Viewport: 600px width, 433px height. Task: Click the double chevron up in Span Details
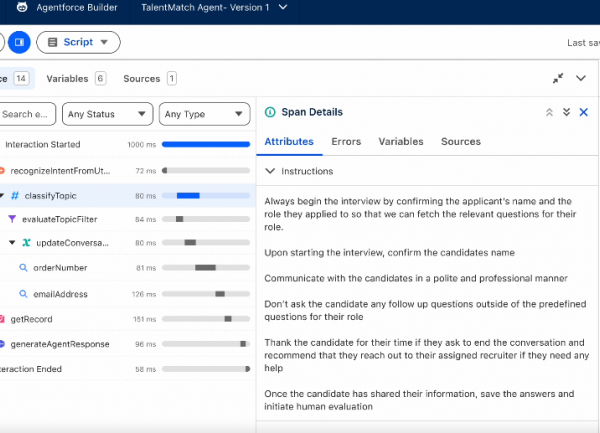tap(549, 113)
